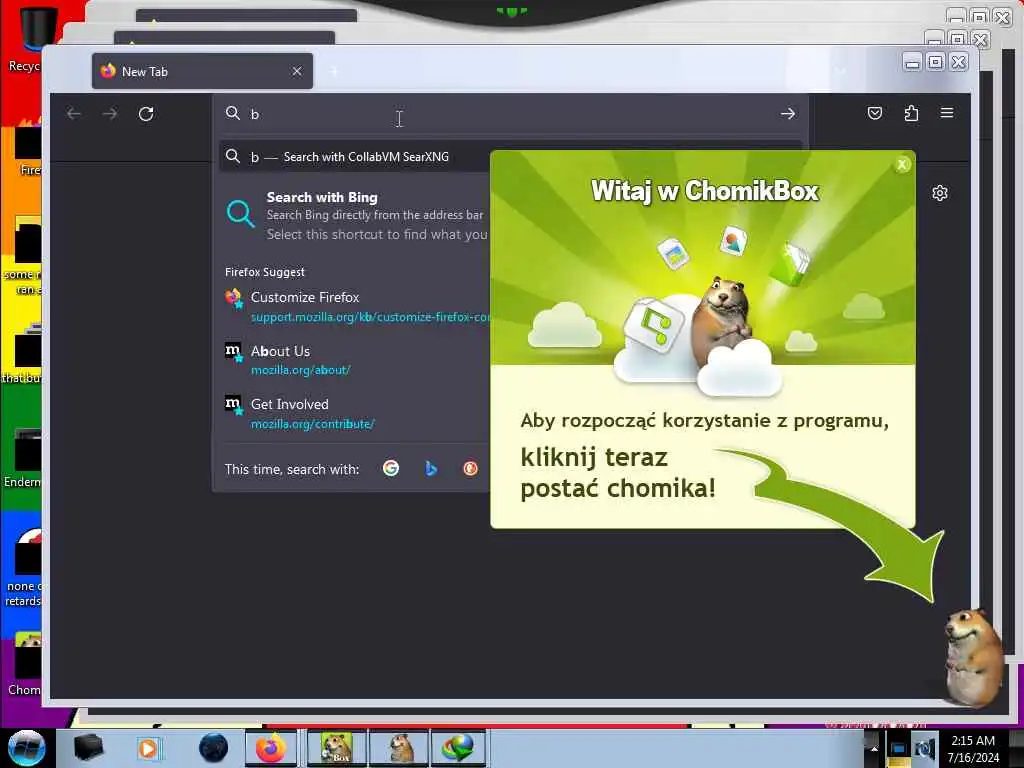Viewport: 1024px width, 768px height.
Task: Click the support.mozilla.org customize-firefox URL
Action: pos(370,317)
